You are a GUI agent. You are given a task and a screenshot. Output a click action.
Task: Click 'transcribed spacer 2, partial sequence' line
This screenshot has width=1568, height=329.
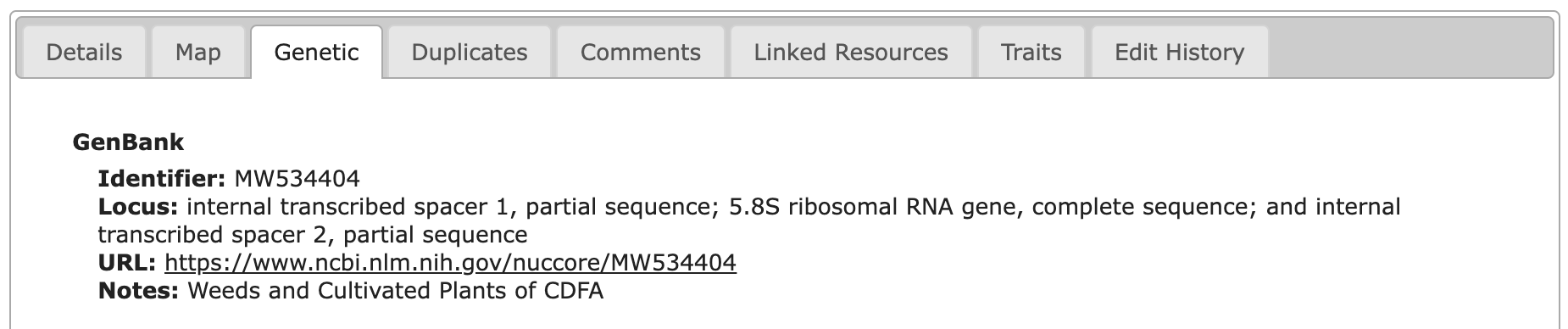[313, 235]
